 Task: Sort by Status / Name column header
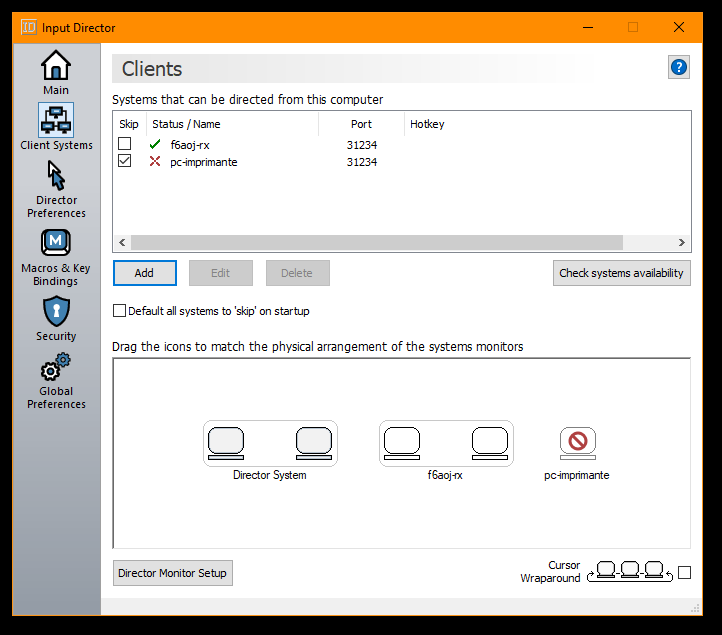click(233, 124)
